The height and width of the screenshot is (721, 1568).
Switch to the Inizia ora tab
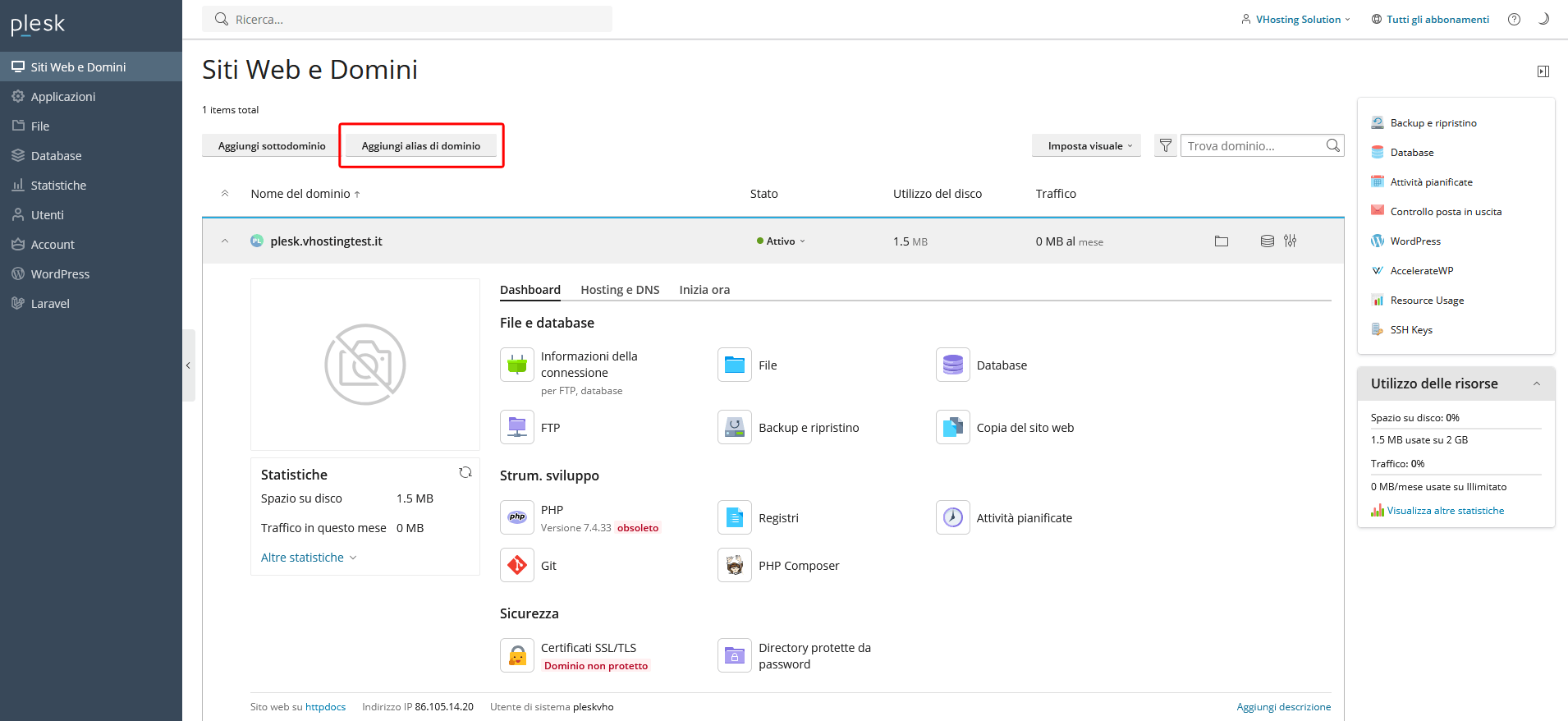704,290
